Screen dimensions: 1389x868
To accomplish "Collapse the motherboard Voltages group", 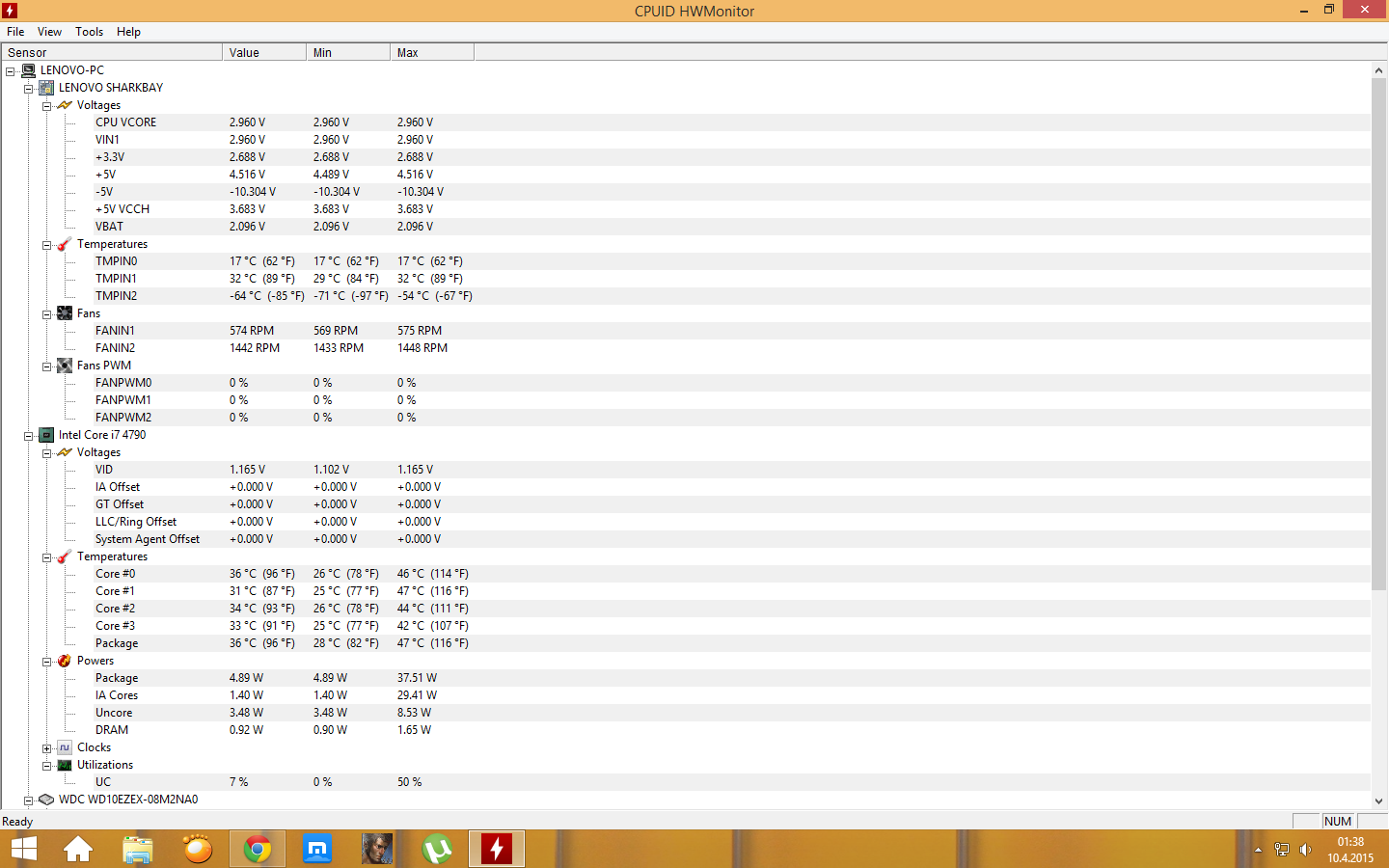I will pyautogui.click(x=46, y=106).
